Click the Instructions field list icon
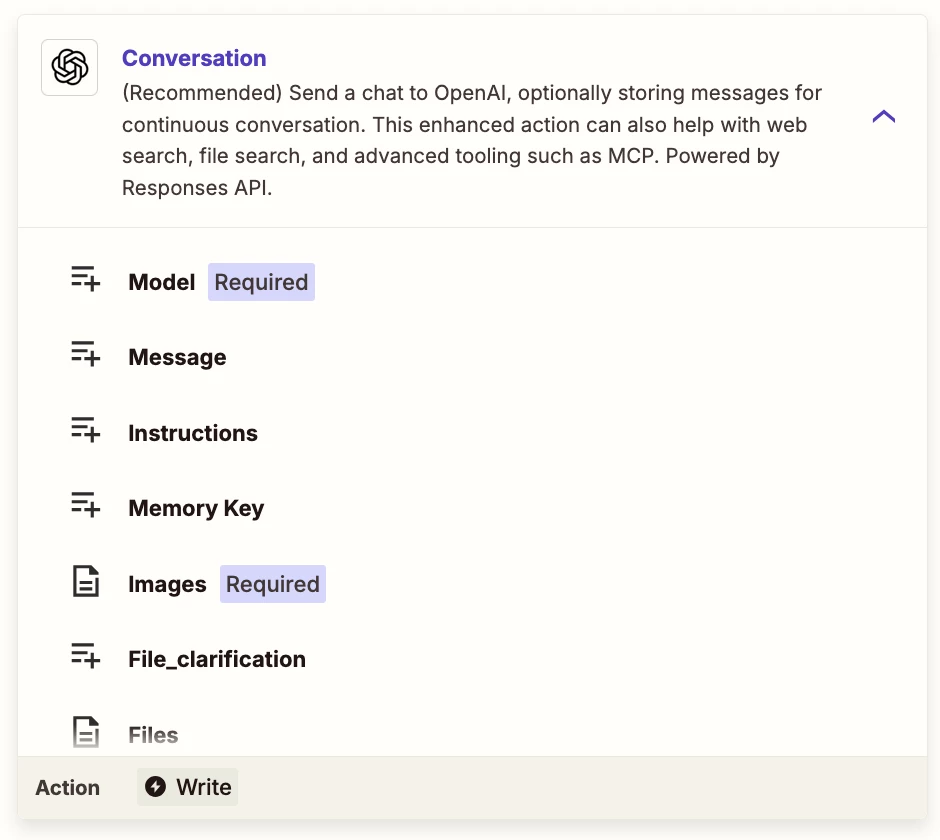Screen dimensions: 940x840 pos(86,430)
